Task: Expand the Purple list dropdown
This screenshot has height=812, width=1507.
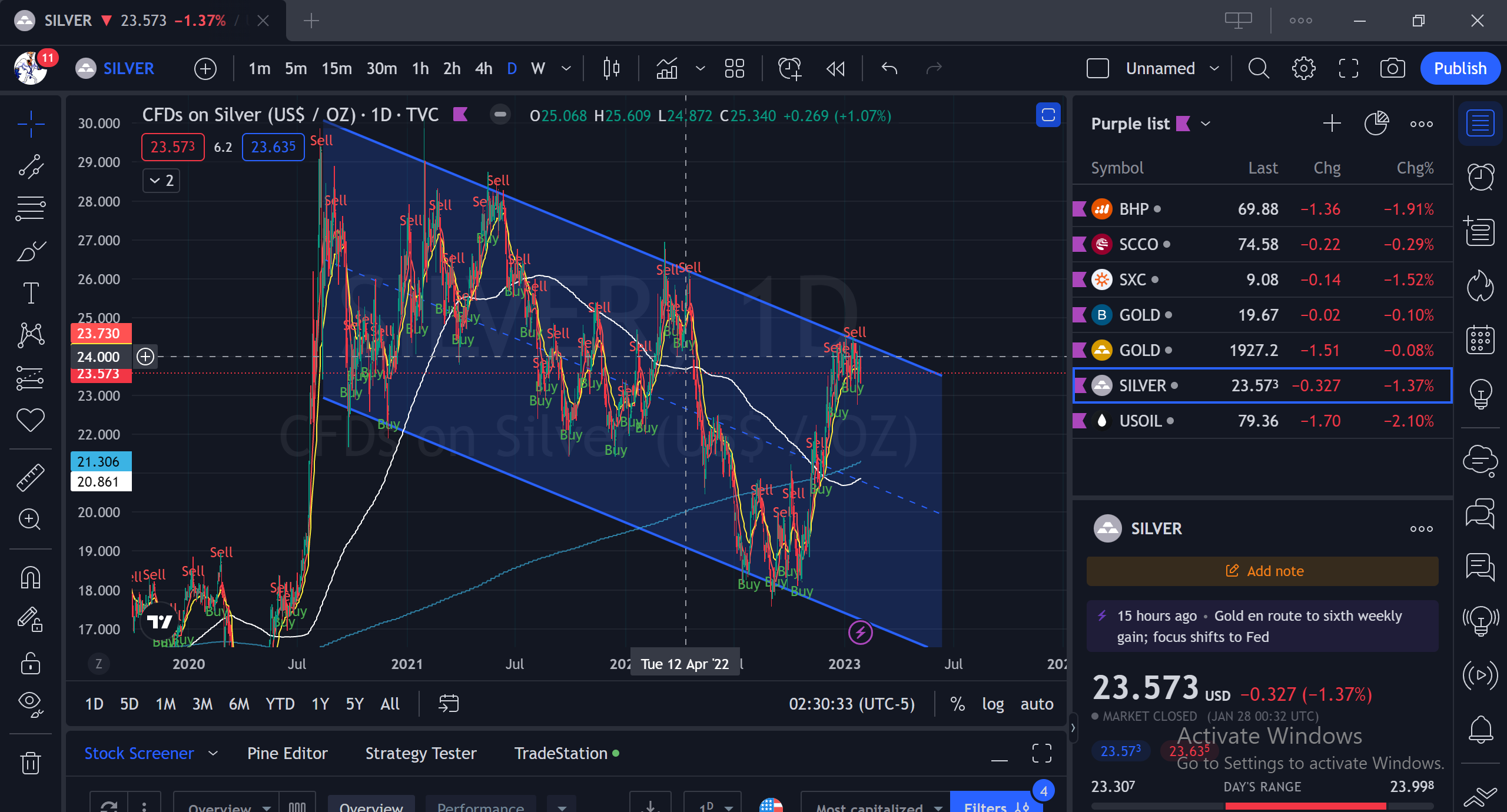Action: point(1206,124)
